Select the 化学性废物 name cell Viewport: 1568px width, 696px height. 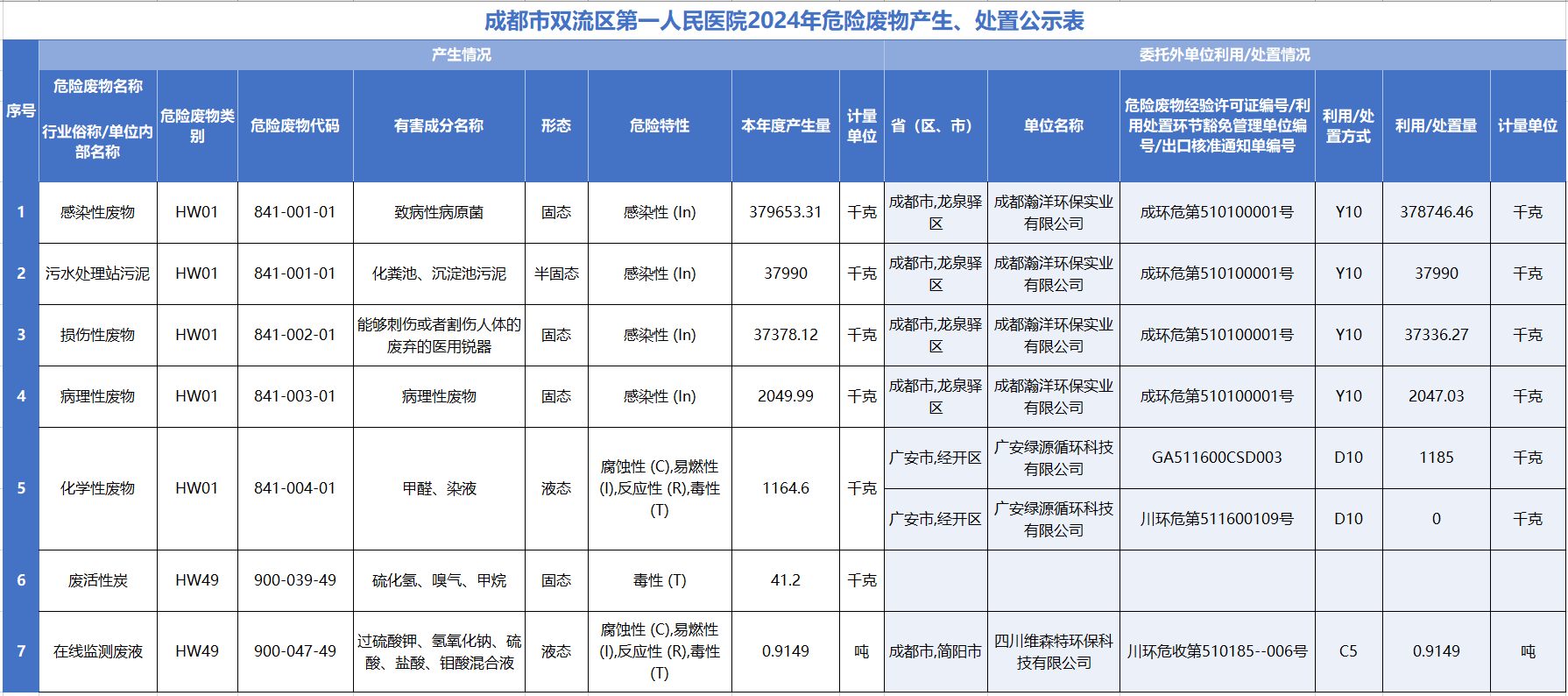pos(98,488)
